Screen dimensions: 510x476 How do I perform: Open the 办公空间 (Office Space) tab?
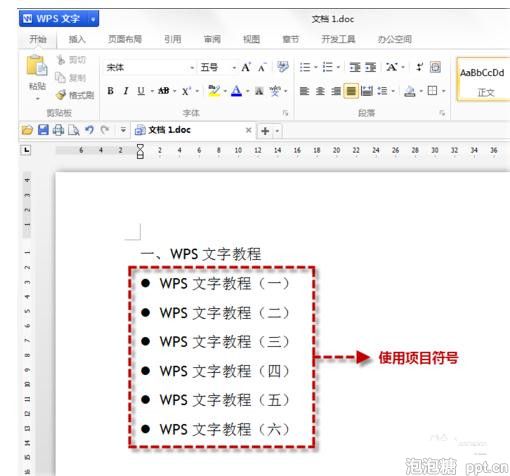395,39
